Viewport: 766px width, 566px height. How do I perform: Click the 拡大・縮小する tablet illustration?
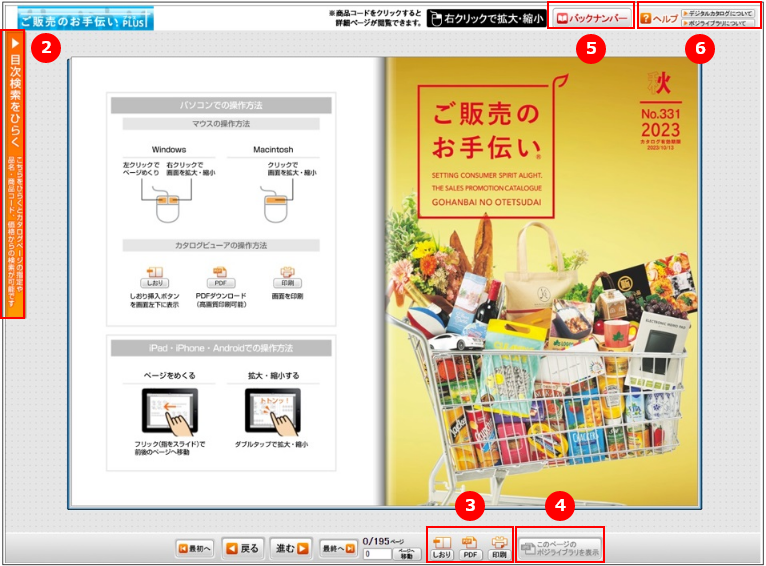pos(273,412)
